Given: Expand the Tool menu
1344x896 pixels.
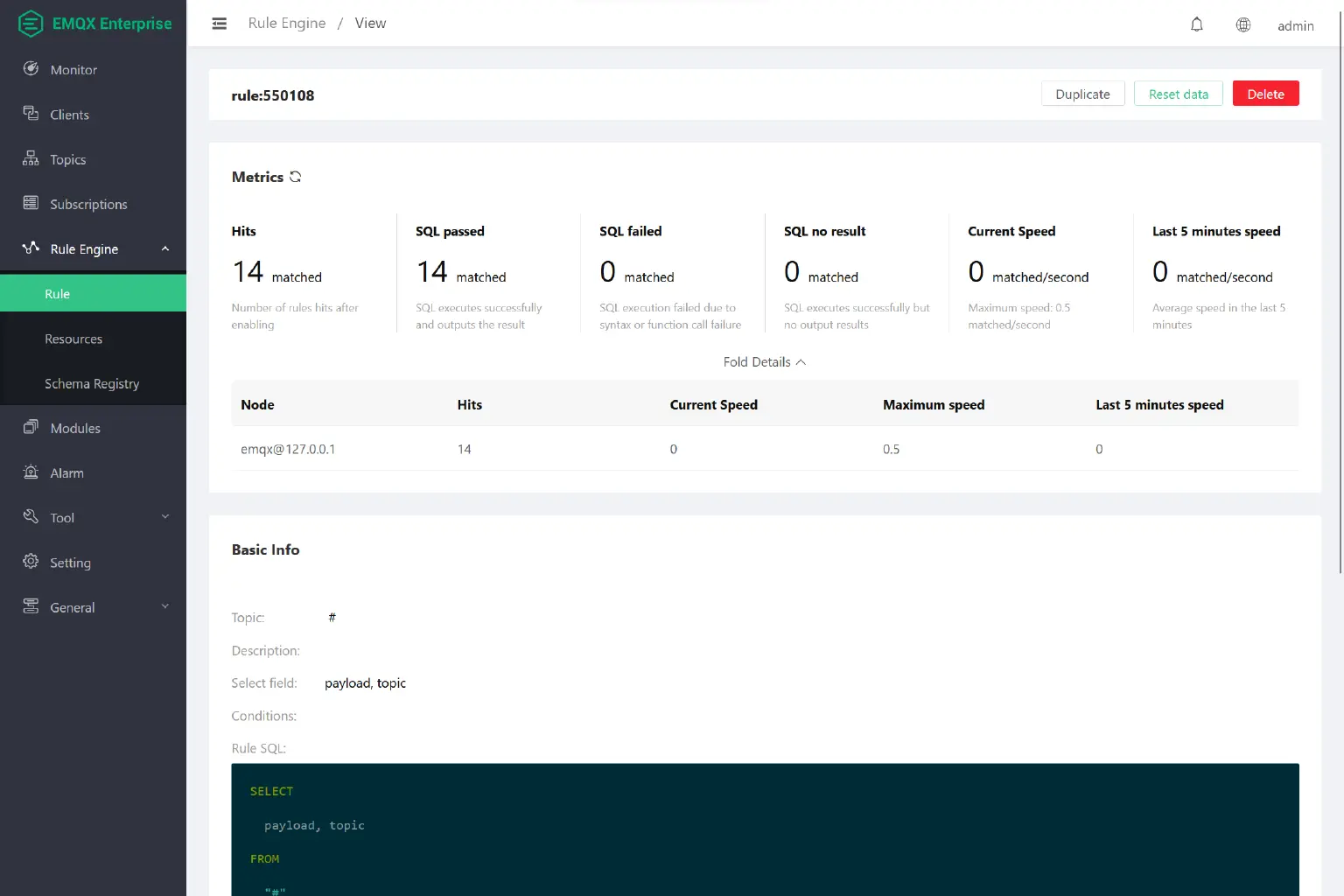Looking at the screenshot, I should [x=165, y=517].
